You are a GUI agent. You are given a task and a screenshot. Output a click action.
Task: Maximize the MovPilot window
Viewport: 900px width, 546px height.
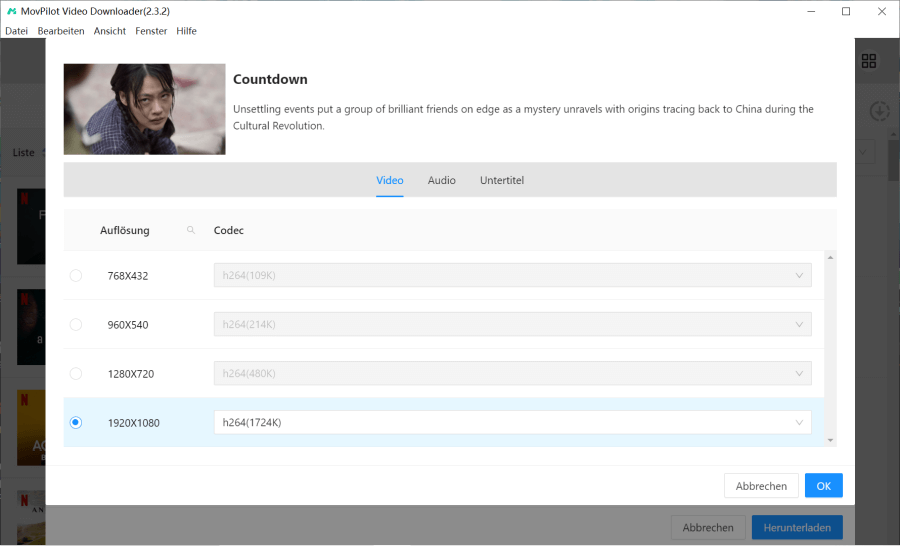click(x=846, y=11)
